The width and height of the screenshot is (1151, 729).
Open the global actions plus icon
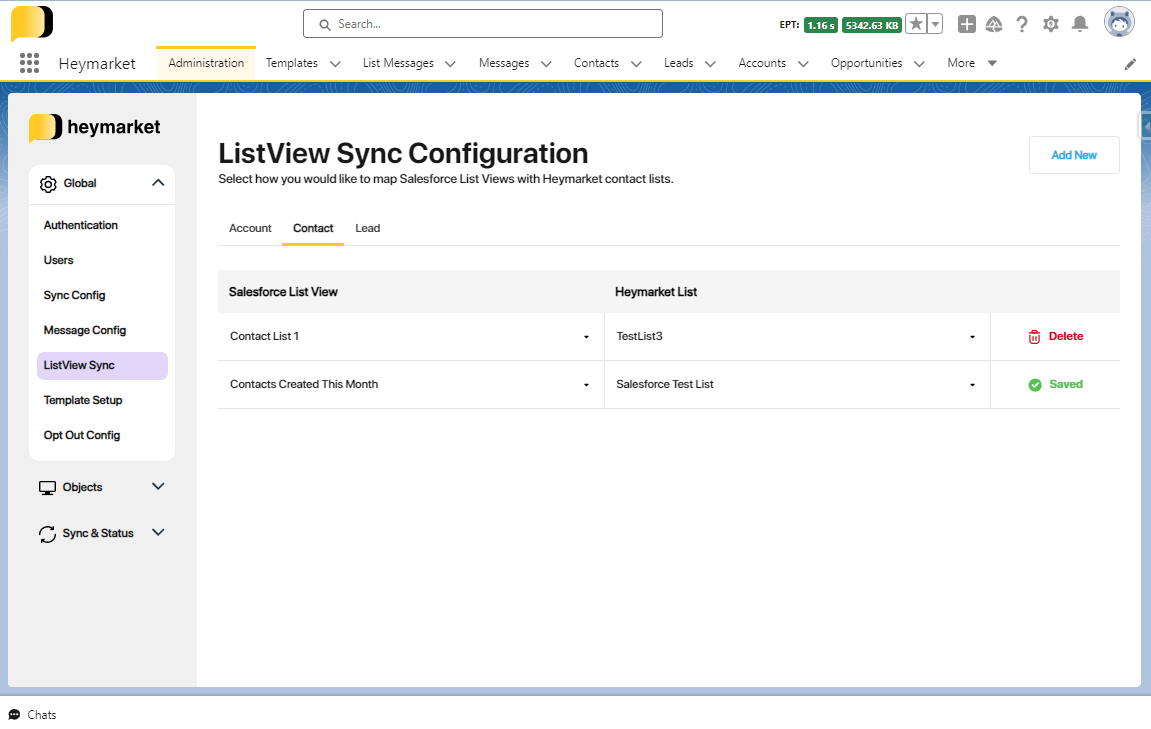tap(967, 24)
